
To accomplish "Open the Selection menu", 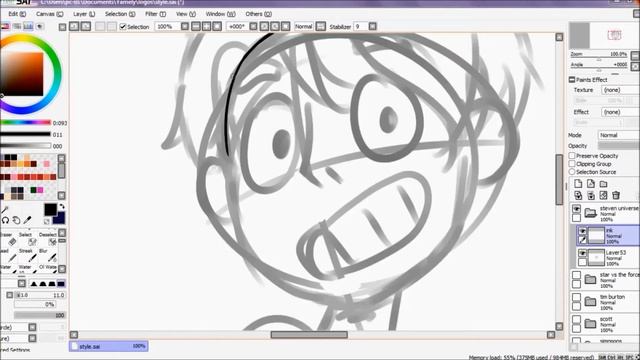I will pyautogui.click(x=120, y=14).
